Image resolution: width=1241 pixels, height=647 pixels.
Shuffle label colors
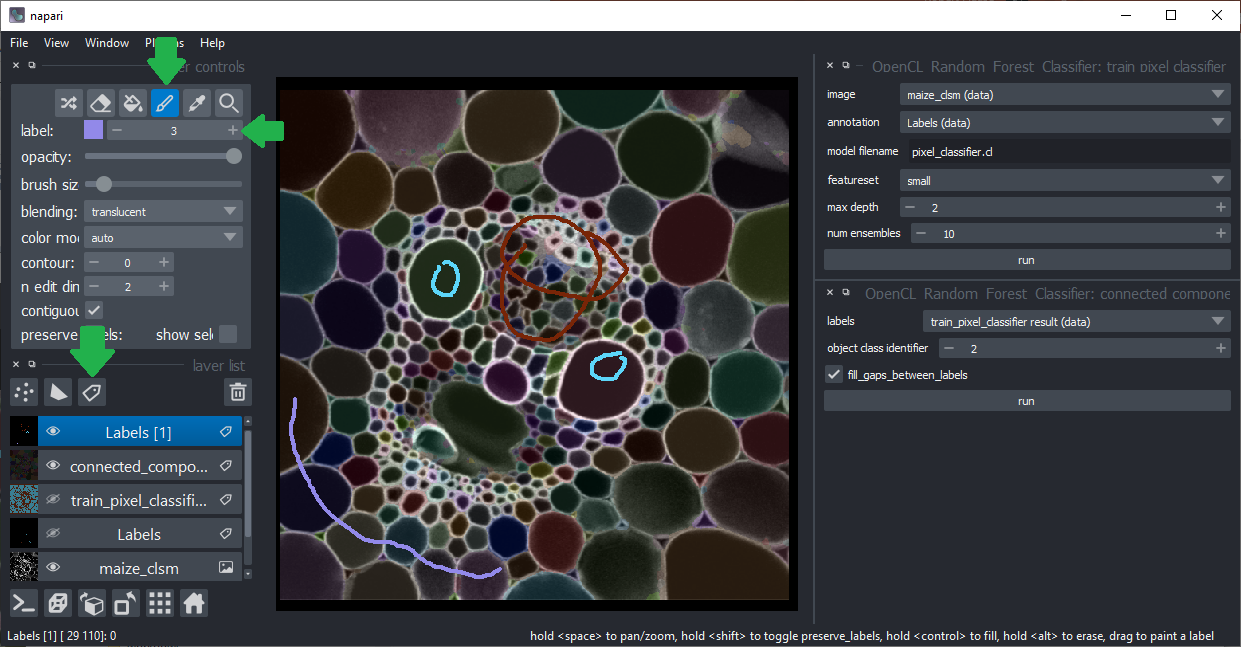tap(68, 103)
